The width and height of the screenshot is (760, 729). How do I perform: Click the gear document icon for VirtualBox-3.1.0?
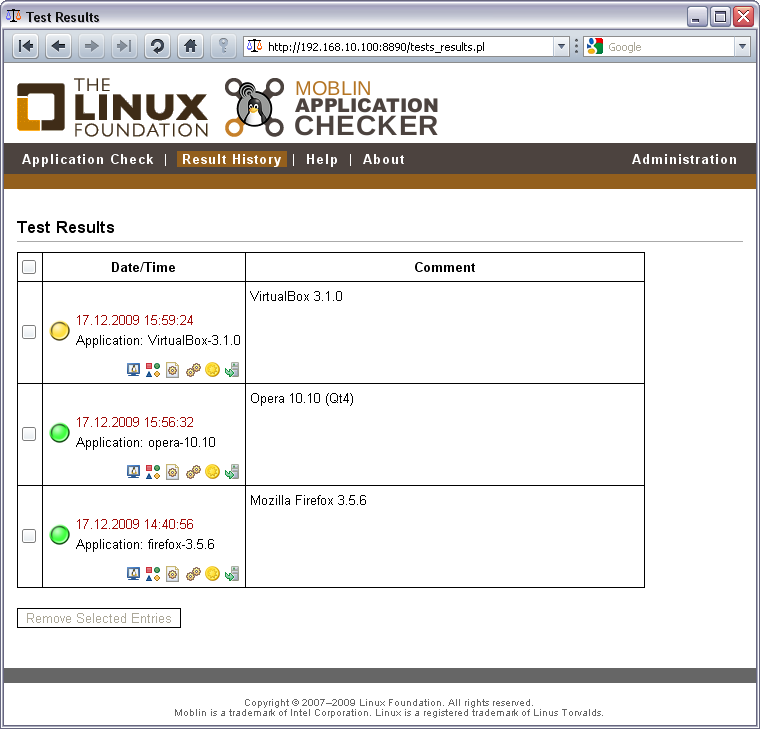(x=173, y=370)
